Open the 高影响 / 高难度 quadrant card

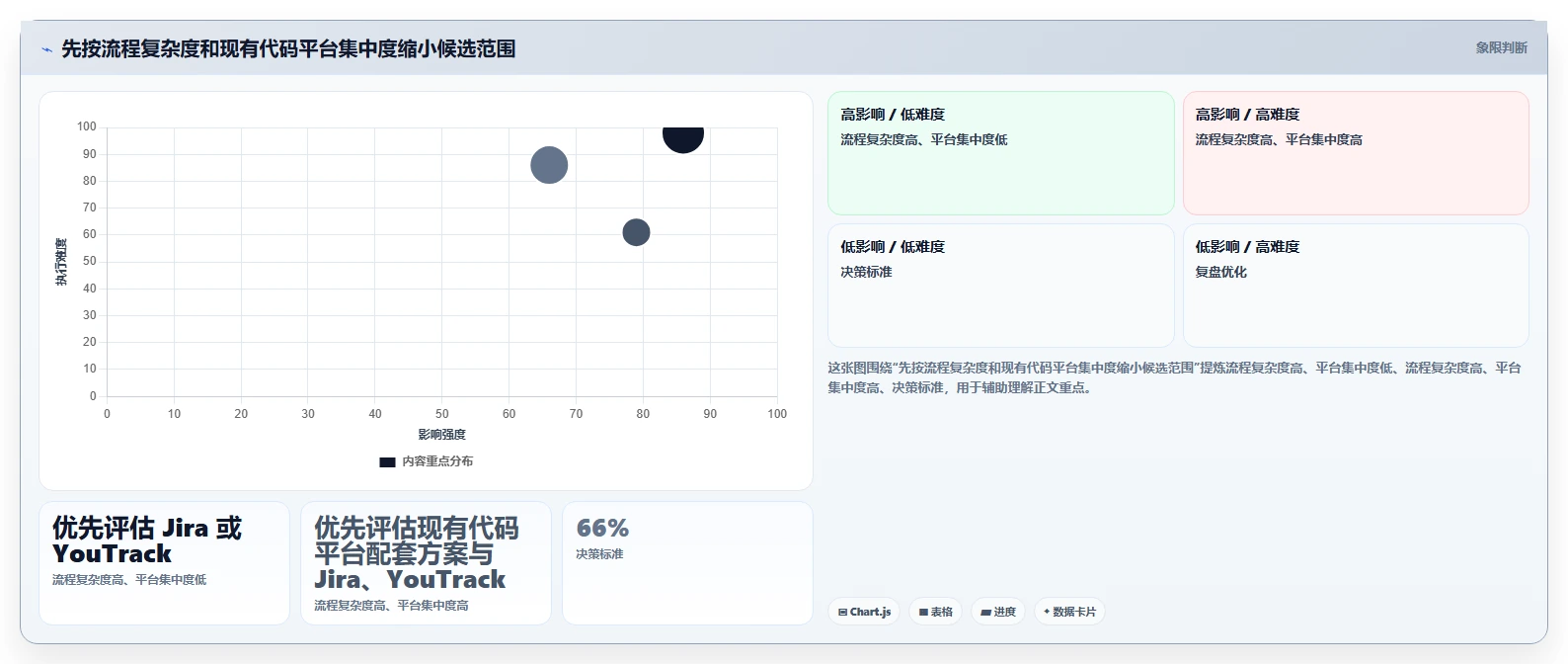(x=1356, y=153)
